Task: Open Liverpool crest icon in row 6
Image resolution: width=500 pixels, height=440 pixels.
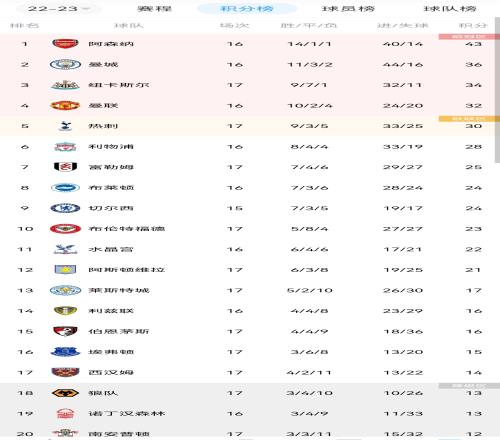Action: [65, 147]
